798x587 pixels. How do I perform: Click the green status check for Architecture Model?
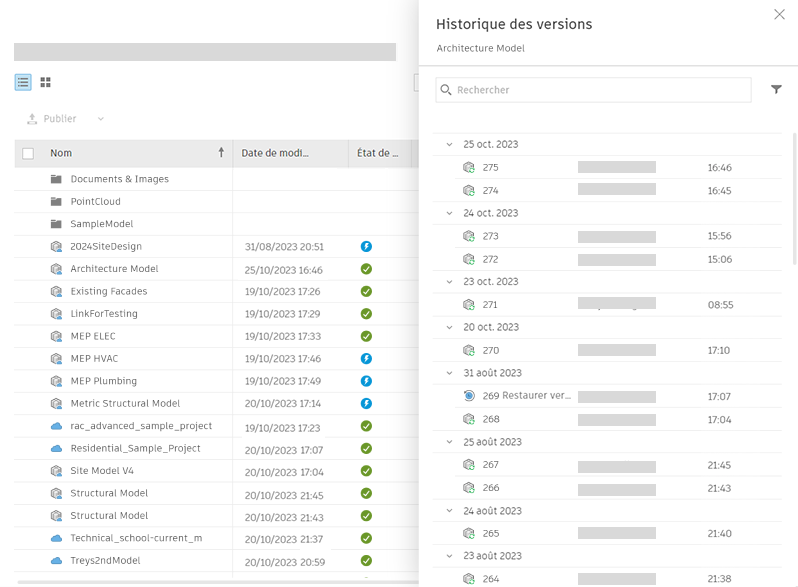coord(366,269)
